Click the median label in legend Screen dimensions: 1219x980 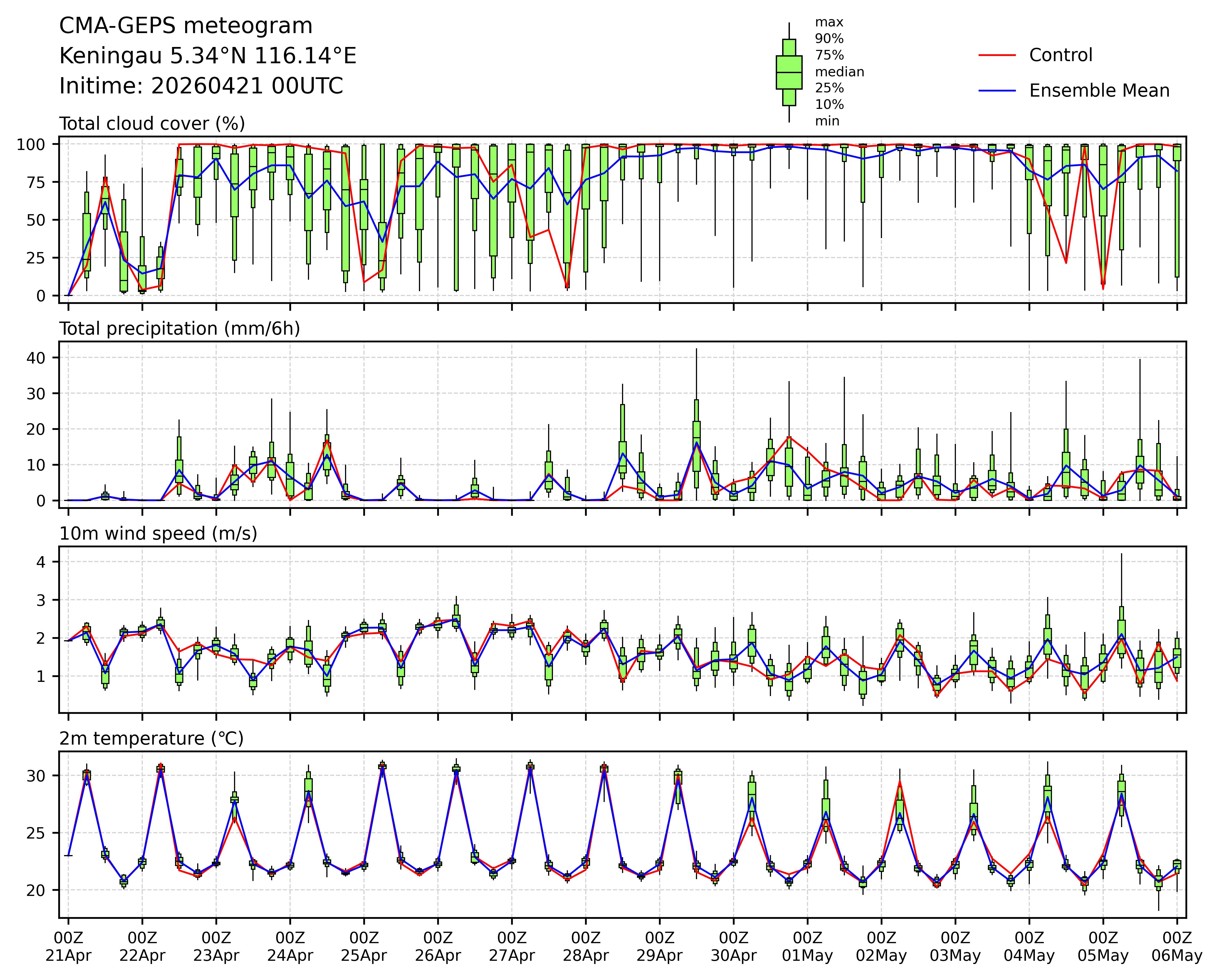(x=839, y=72)
